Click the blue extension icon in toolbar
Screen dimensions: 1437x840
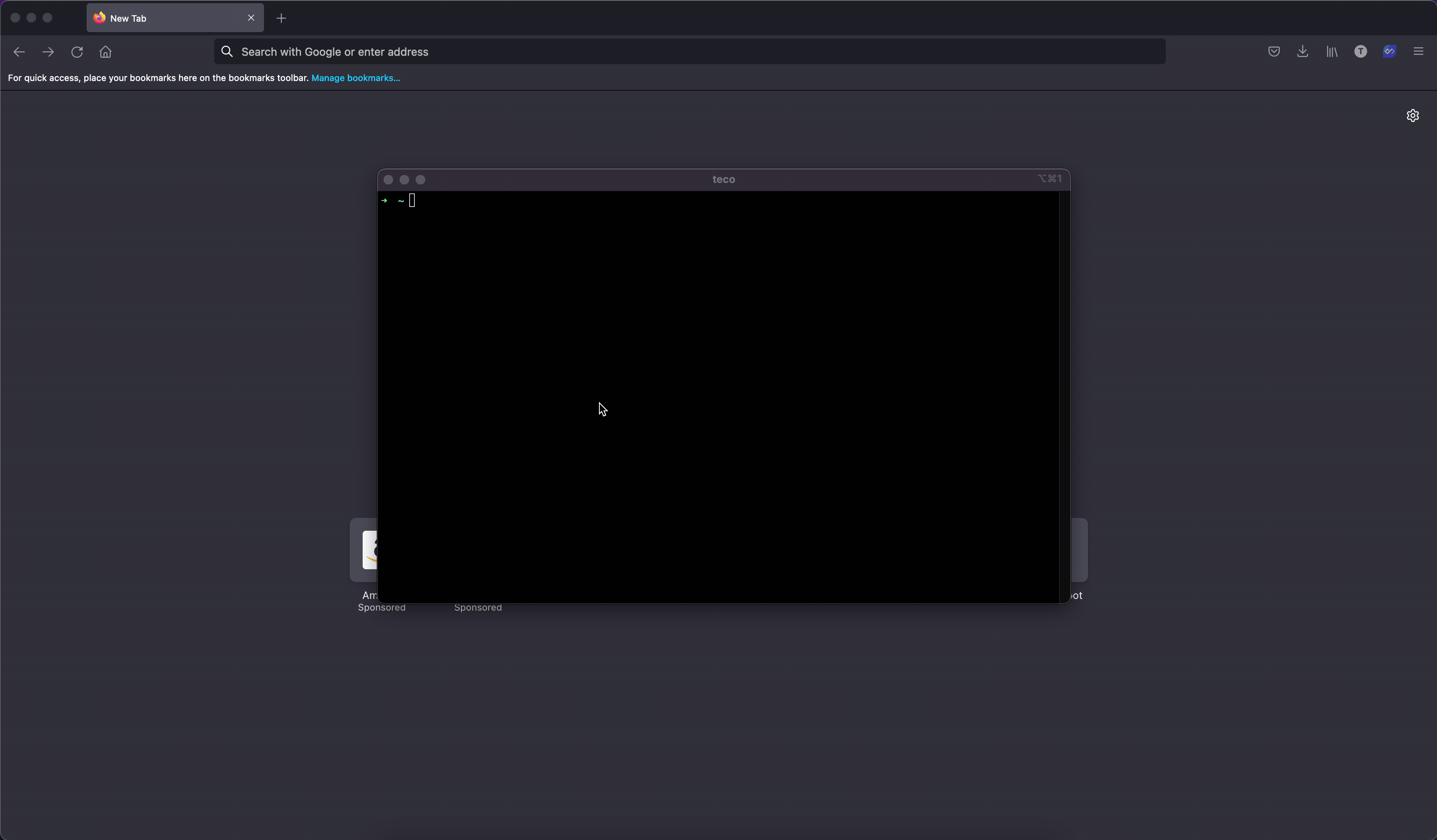tap(1390, 52)
